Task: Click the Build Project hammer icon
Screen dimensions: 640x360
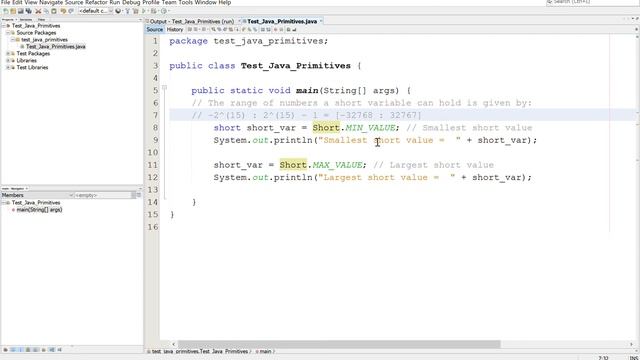Action: (127, 11)
